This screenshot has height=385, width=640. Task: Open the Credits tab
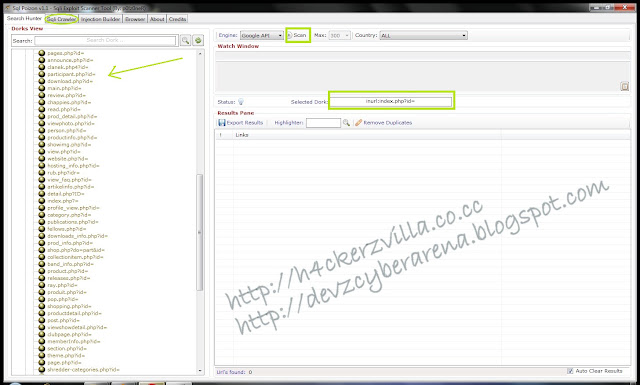pyautogui.click(x=177, y=19)
